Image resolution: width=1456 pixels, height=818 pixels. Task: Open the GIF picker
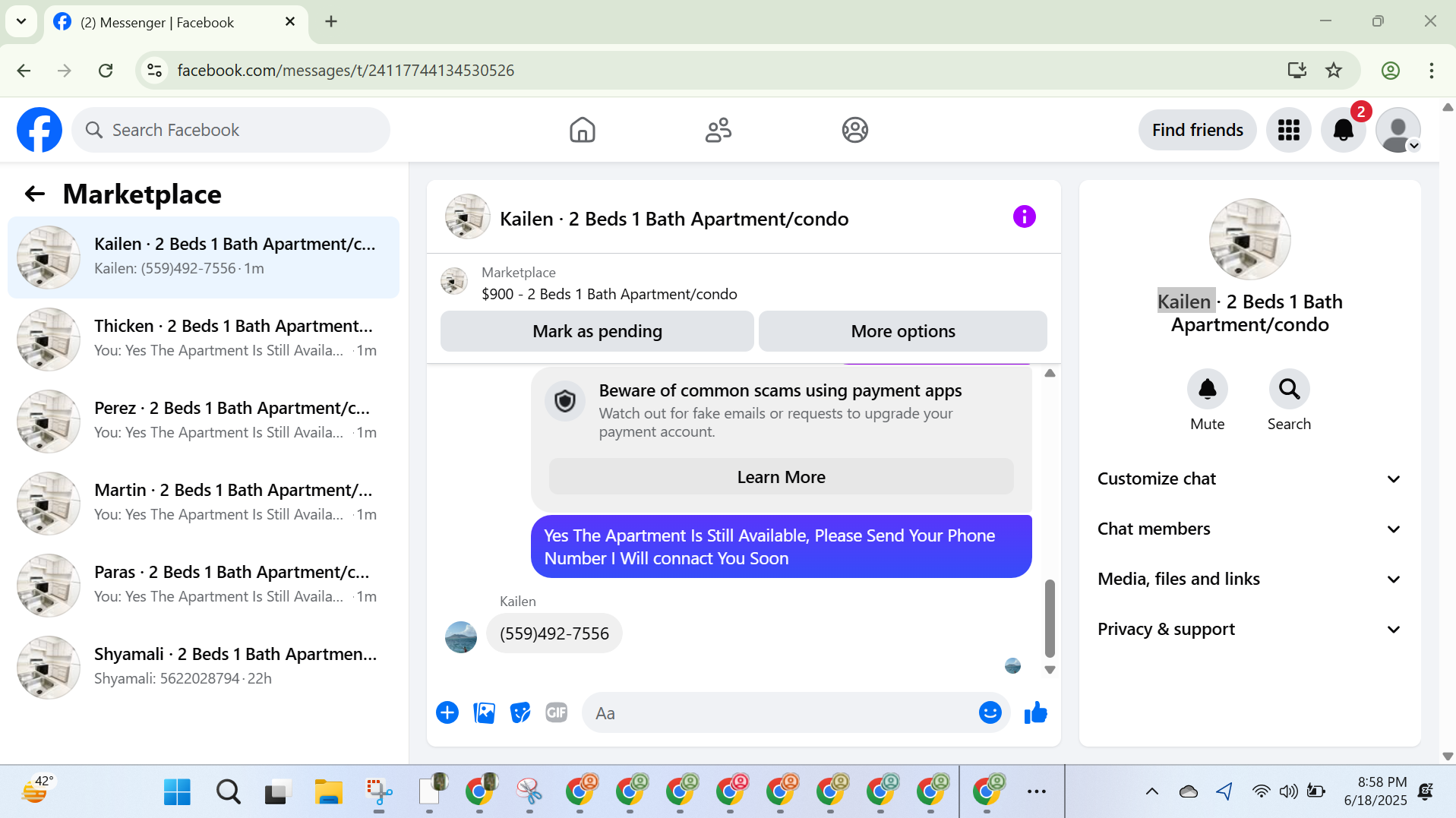pyautogui.click(x=557, y=712)
